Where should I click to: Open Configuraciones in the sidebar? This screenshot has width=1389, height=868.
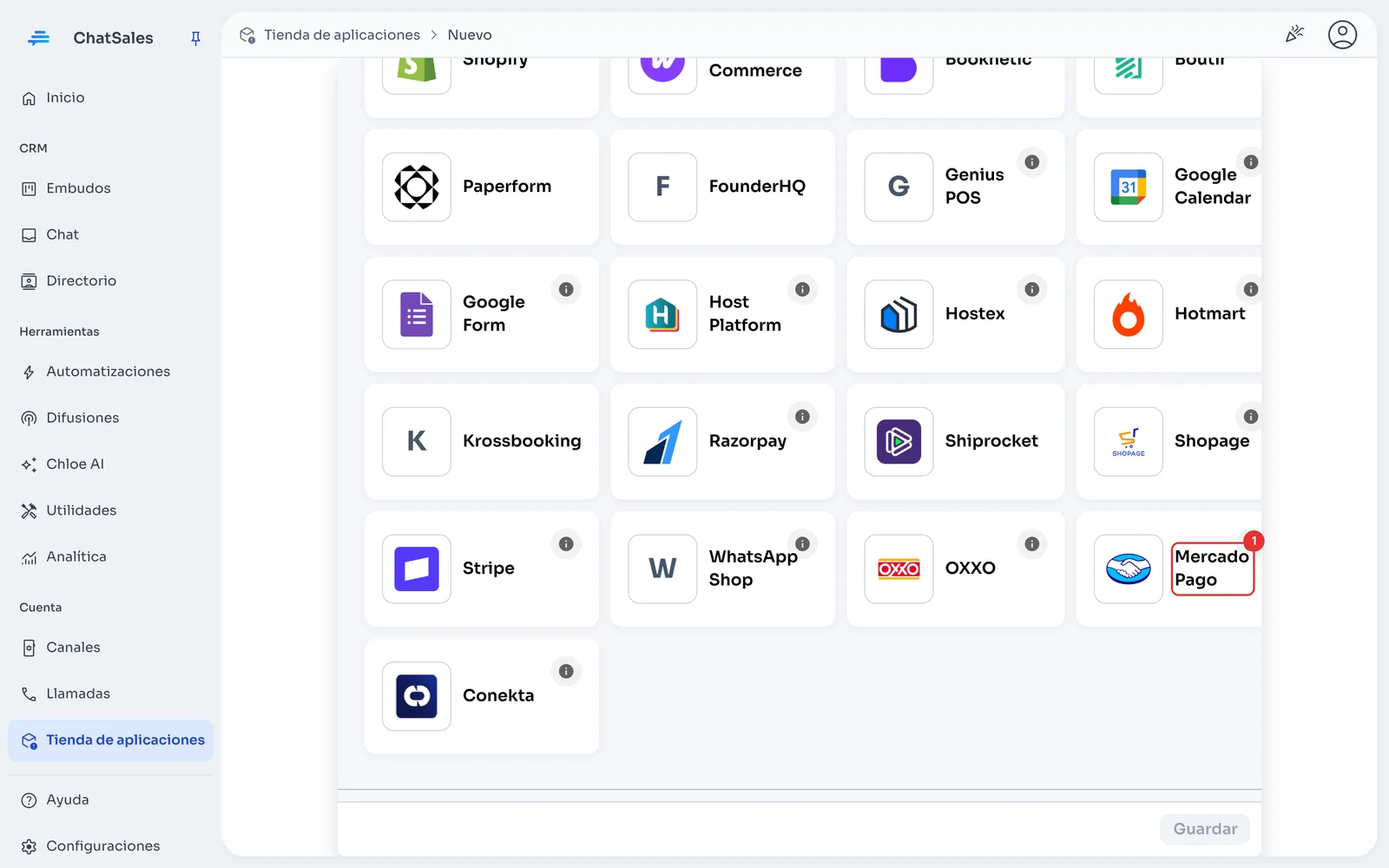click(x=110, y=846)
